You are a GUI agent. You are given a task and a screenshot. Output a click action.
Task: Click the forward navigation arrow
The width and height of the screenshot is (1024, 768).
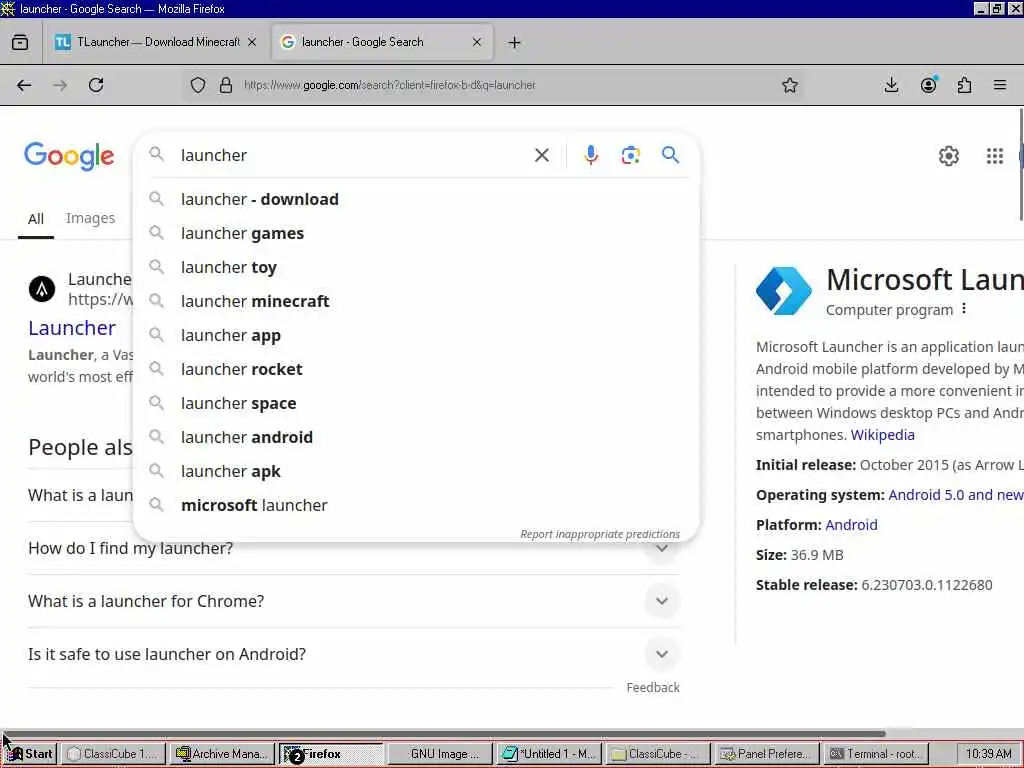[x=60, y=85]
